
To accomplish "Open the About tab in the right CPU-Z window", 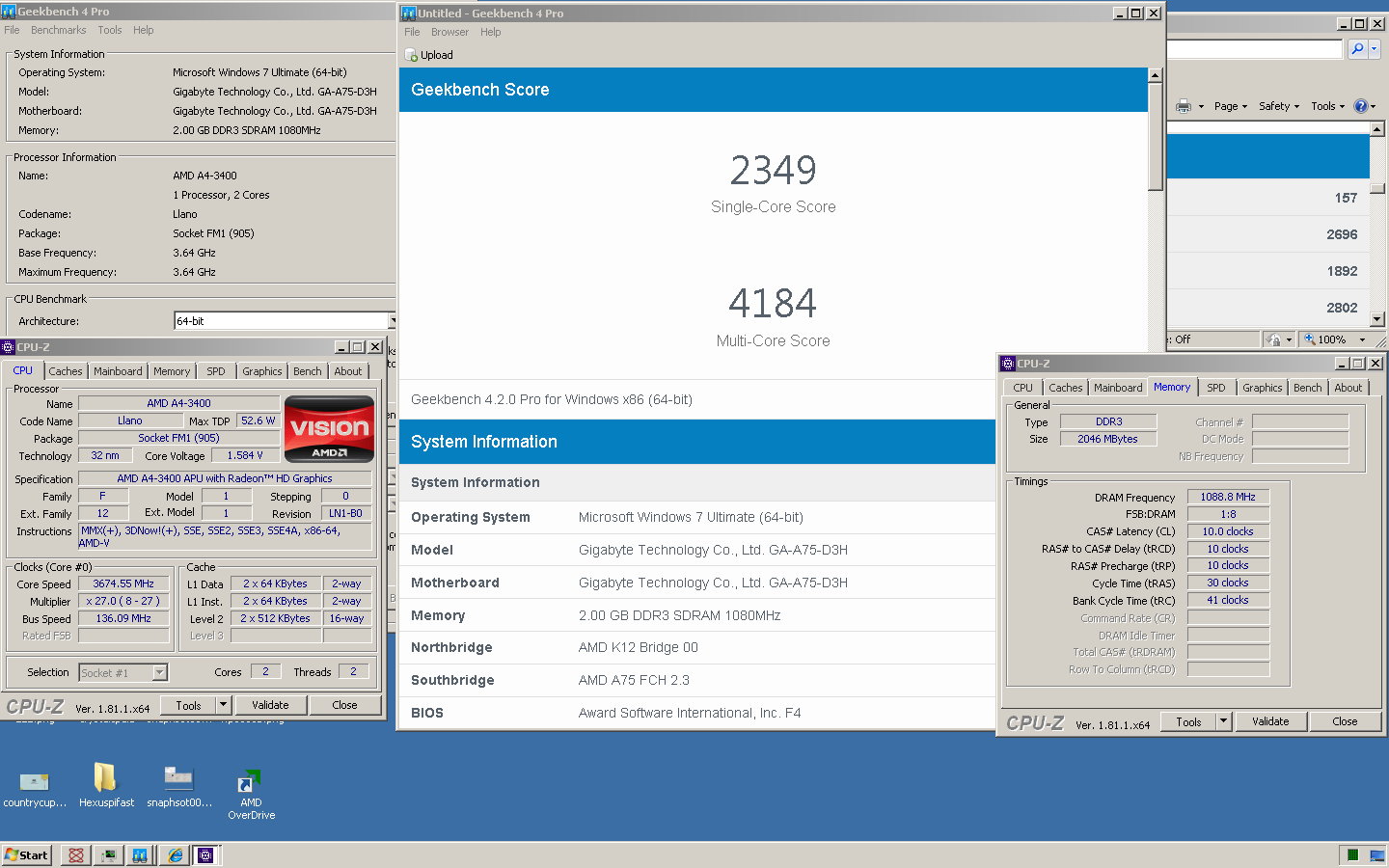I will pyautogui.click(x=1348, y=388).
